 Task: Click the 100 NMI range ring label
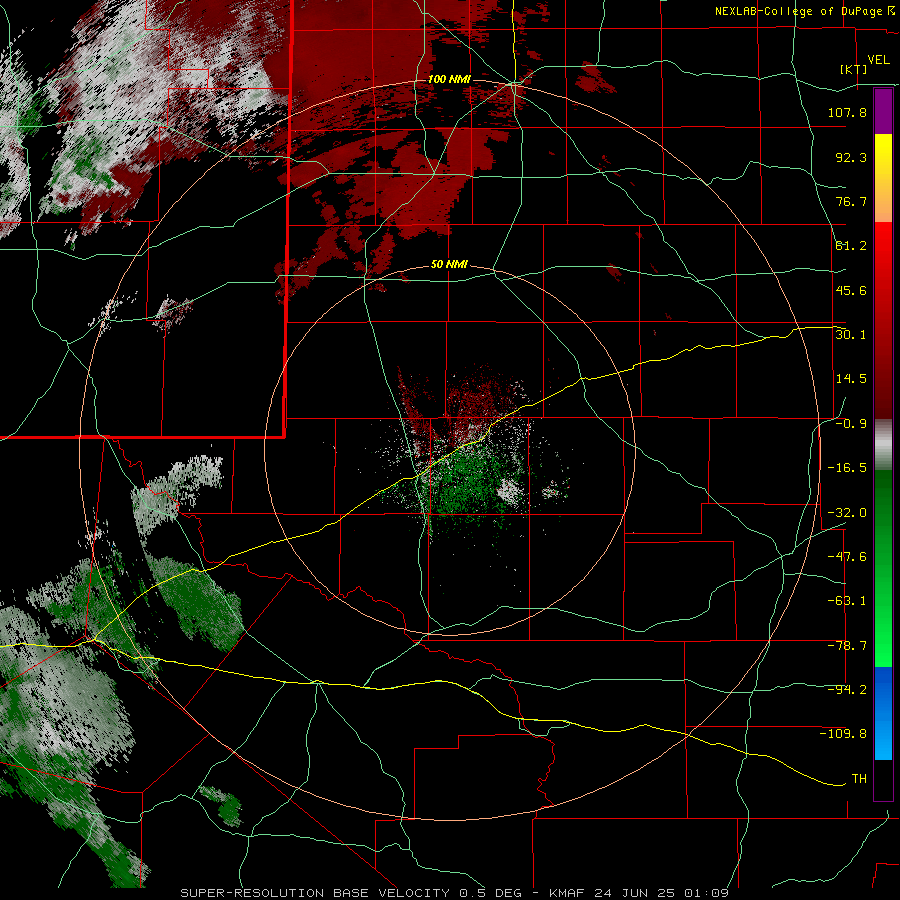[x=449, y=79]
